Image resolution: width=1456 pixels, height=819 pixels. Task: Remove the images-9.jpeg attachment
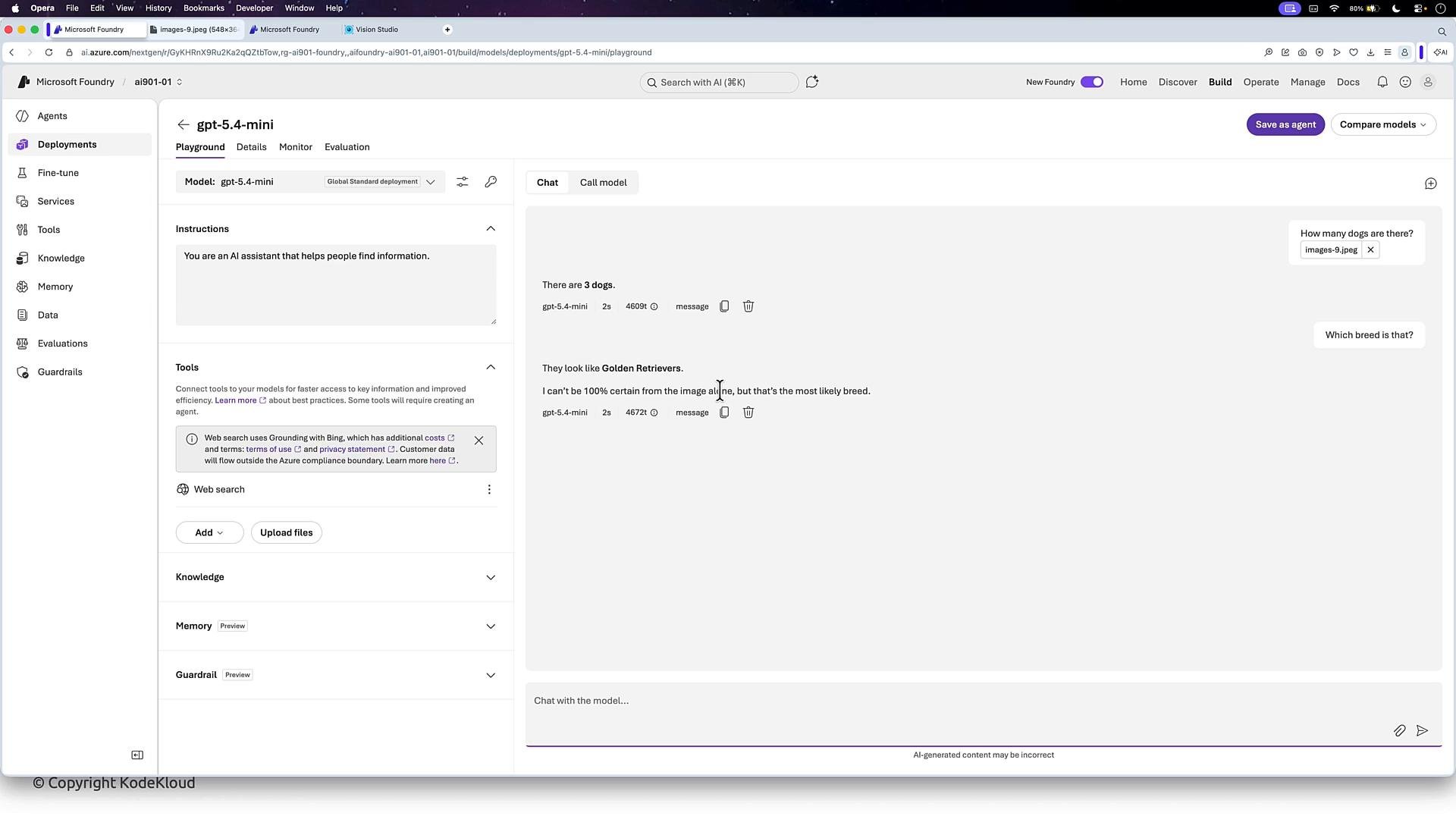(x=1370, y=250)
